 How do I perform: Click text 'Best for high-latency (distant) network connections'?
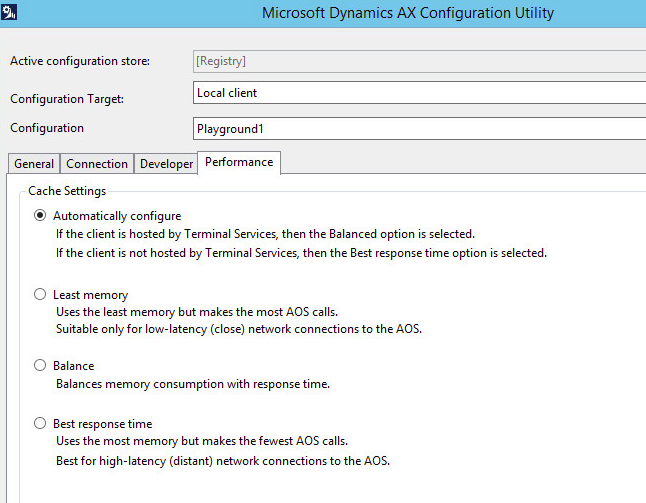coord(191,461)
